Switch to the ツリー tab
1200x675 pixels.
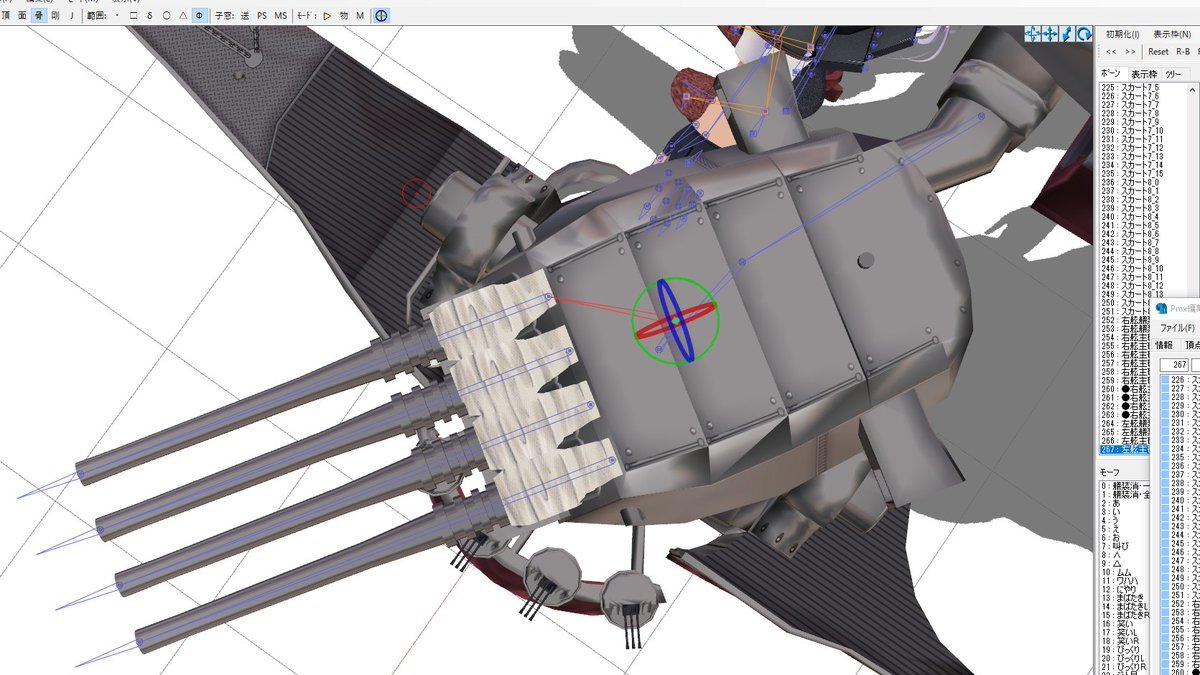pos(1174,74)
